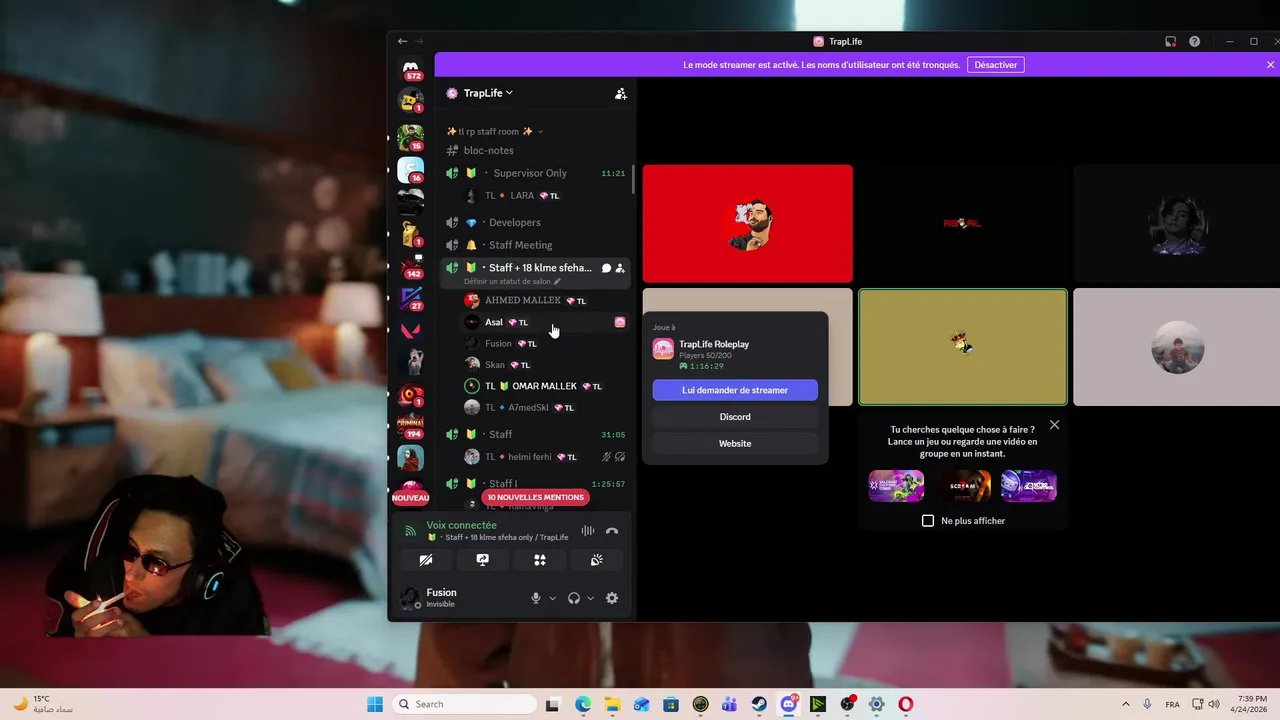This screenshot has width=1280, height=720.
Task: Open Microsoft Edge from the taskbar
Action: click(583, 704)
